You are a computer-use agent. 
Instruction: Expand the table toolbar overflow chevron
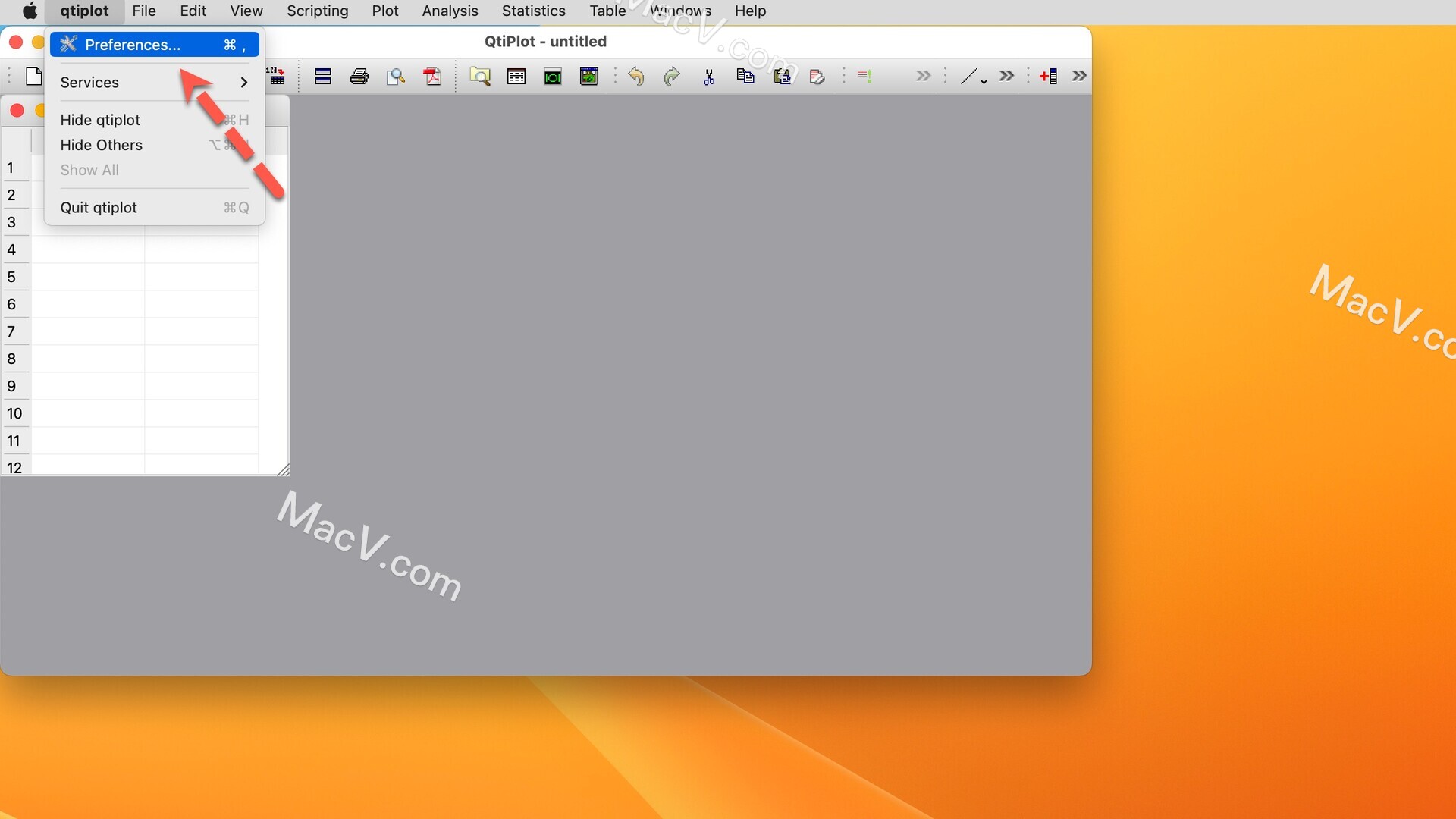1079,76
